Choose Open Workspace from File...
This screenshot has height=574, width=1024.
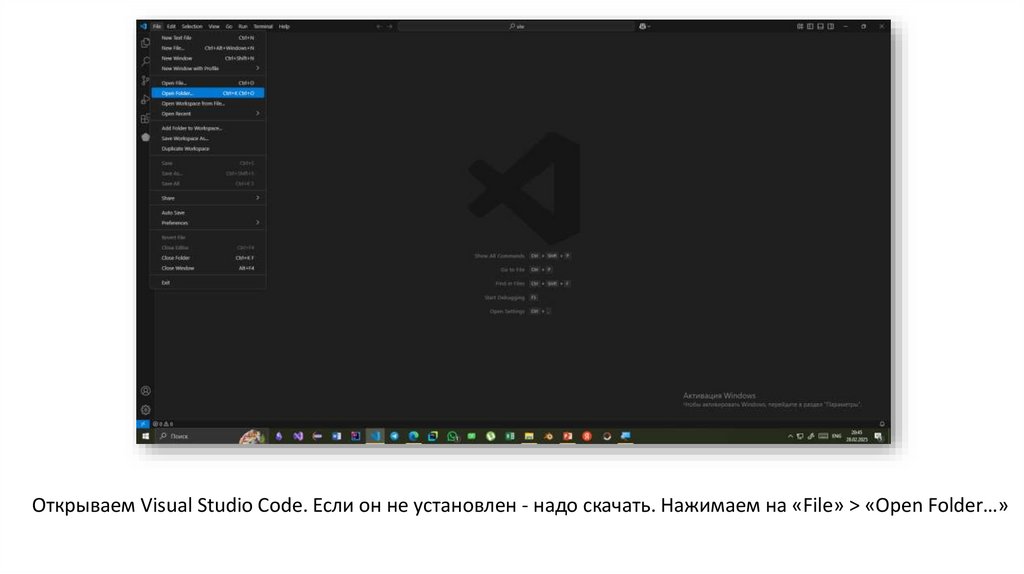(x=208, y=103)
